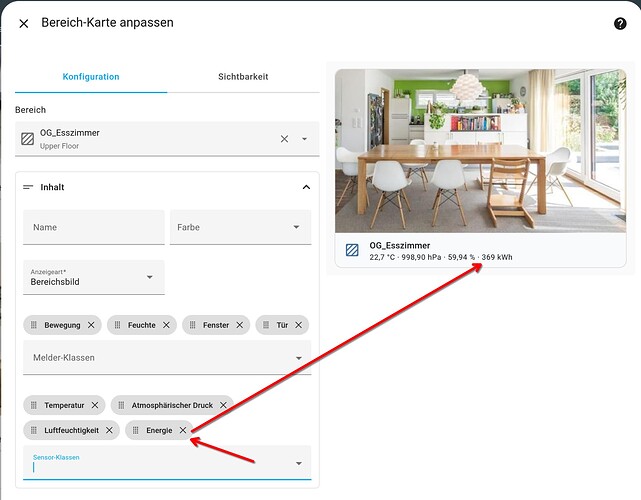Open the help icon in the dialog header
The height and width of the screenshot is (500, 641).
click(620, 24)
